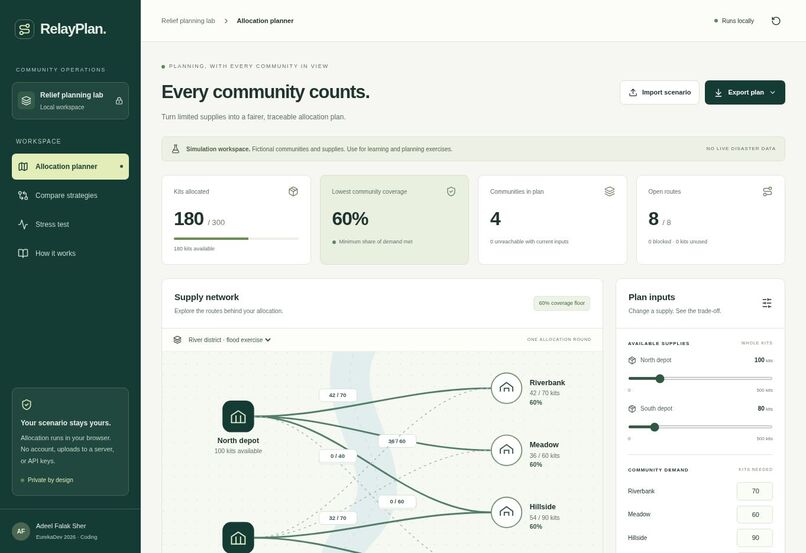Click the Riverbank demand input field

click(755, 491)
